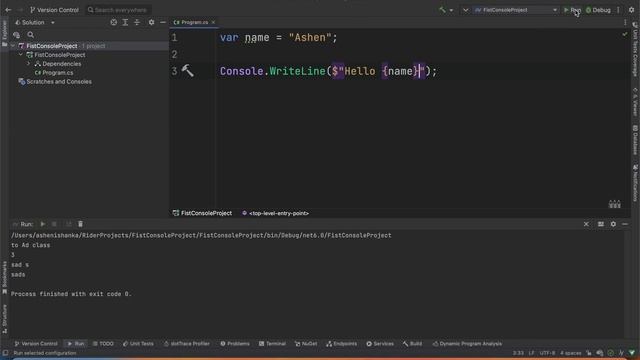Click the Search everywhere field

pyautogui.click(x=118, y=10)
